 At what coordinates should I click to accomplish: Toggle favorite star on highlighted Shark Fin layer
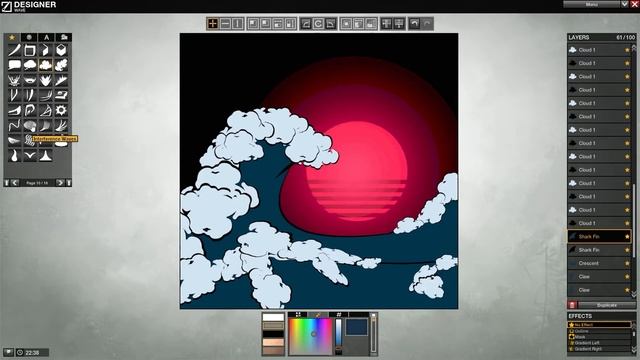pos(627,237)
